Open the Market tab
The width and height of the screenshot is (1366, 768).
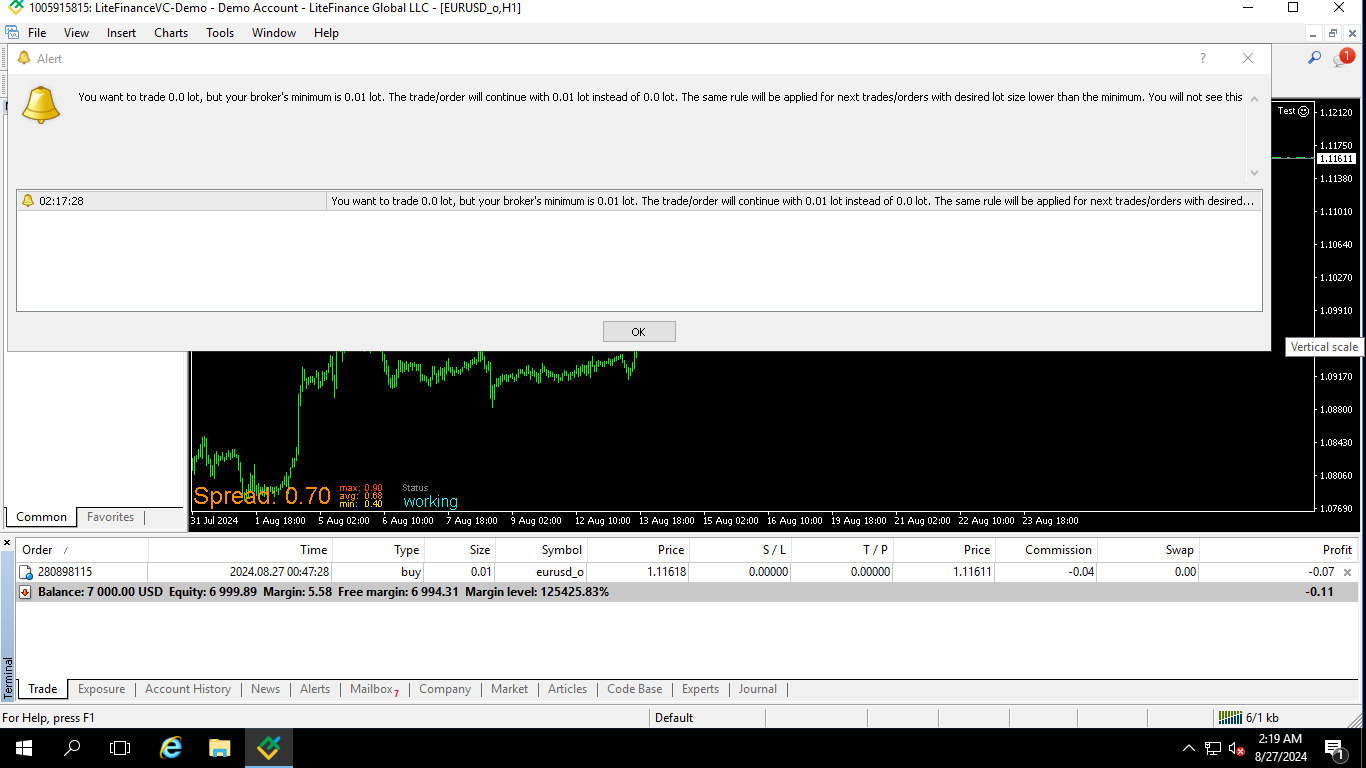click(x=509, y=689)
